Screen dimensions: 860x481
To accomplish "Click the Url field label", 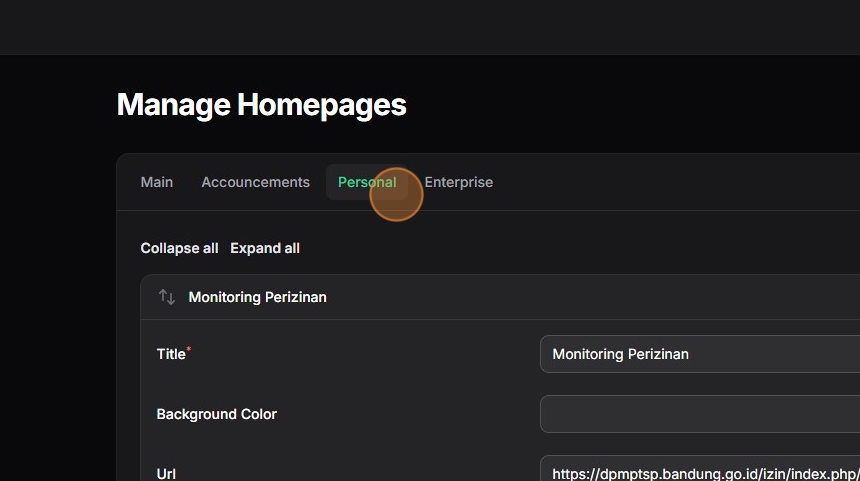I will pyautogui.click(x=166, y=473).
